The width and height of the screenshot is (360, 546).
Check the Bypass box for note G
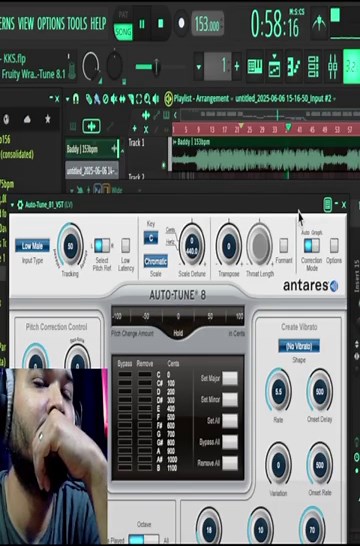[x=125, y=434]
